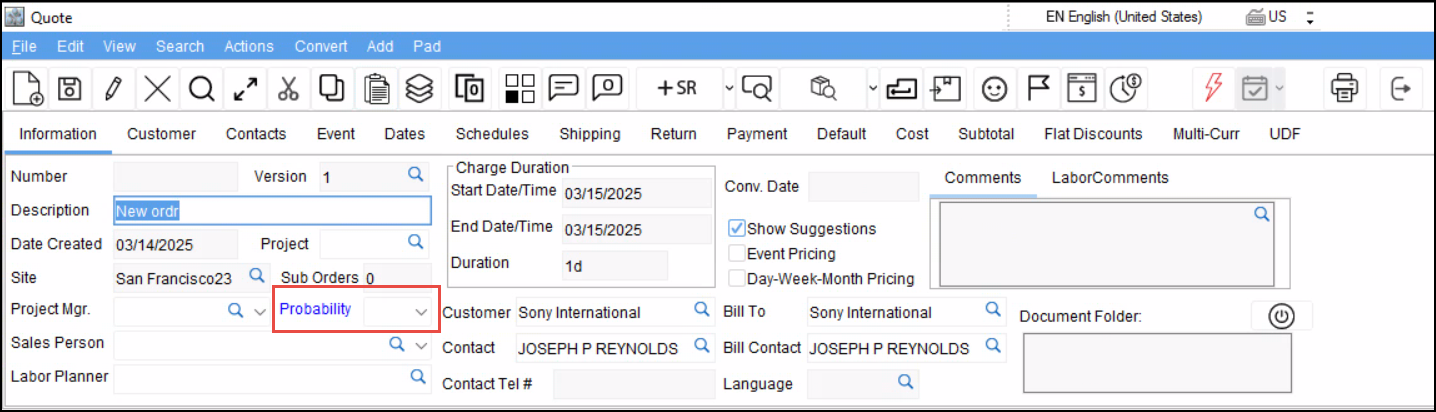1436x412 pixels.
Task: Open the Actions menu
Action: [x=249, y=46]
